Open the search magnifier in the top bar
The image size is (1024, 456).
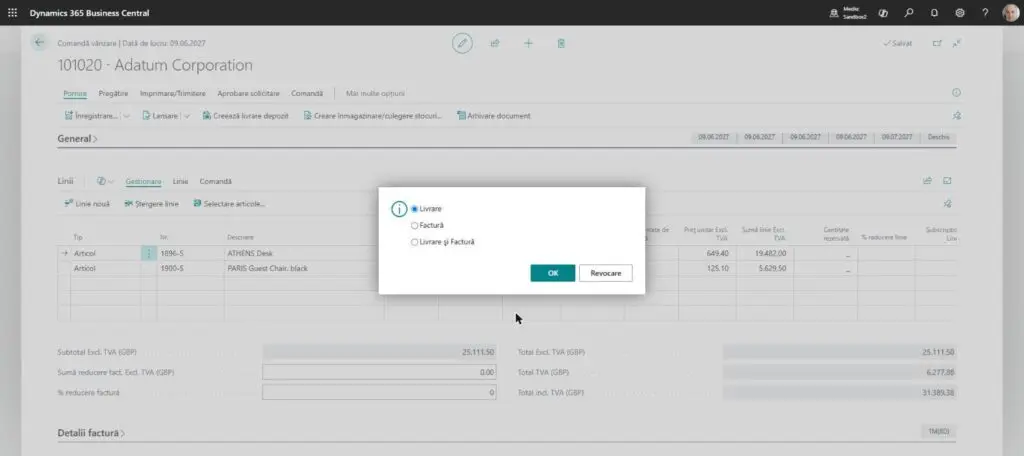pos(908,12)
